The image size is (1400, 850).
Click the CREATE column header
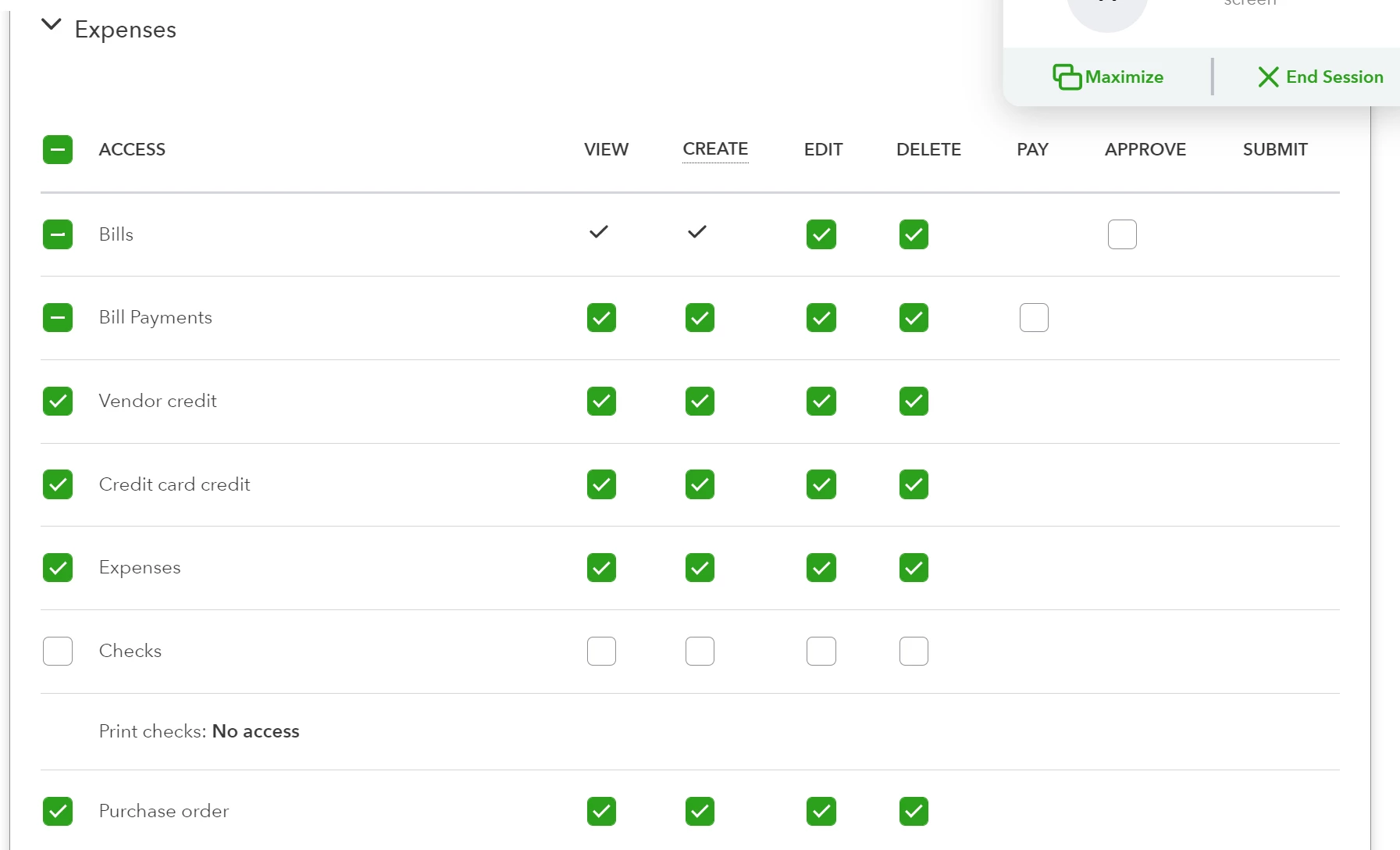[715, 149]
